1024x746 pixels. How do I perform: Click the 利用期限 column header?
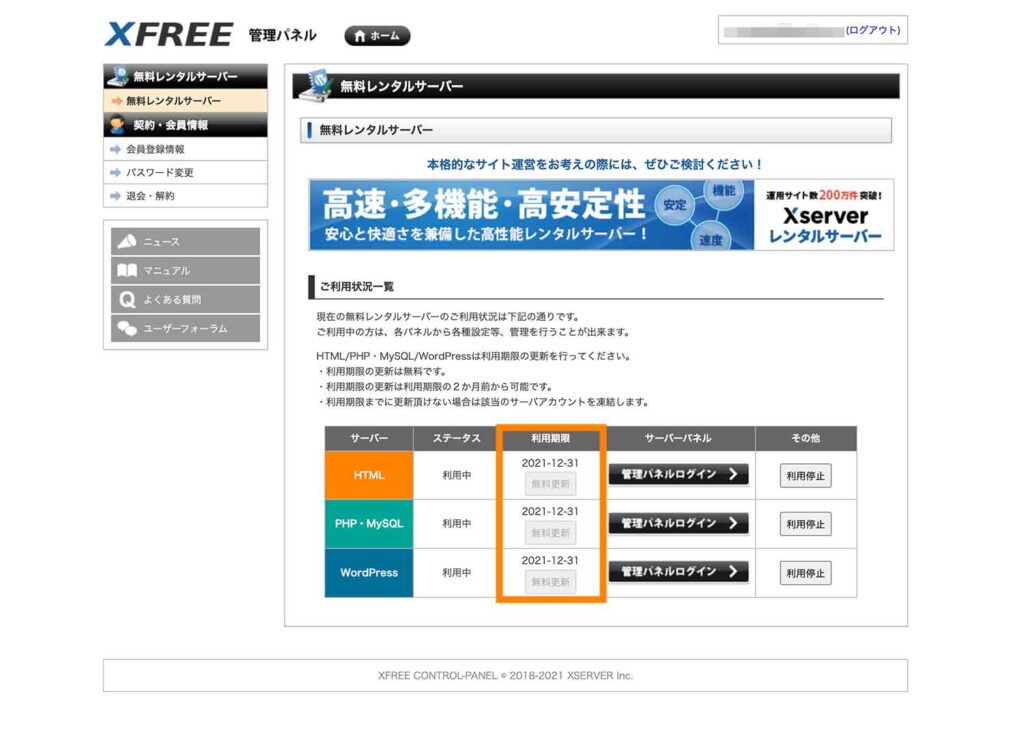551,438
